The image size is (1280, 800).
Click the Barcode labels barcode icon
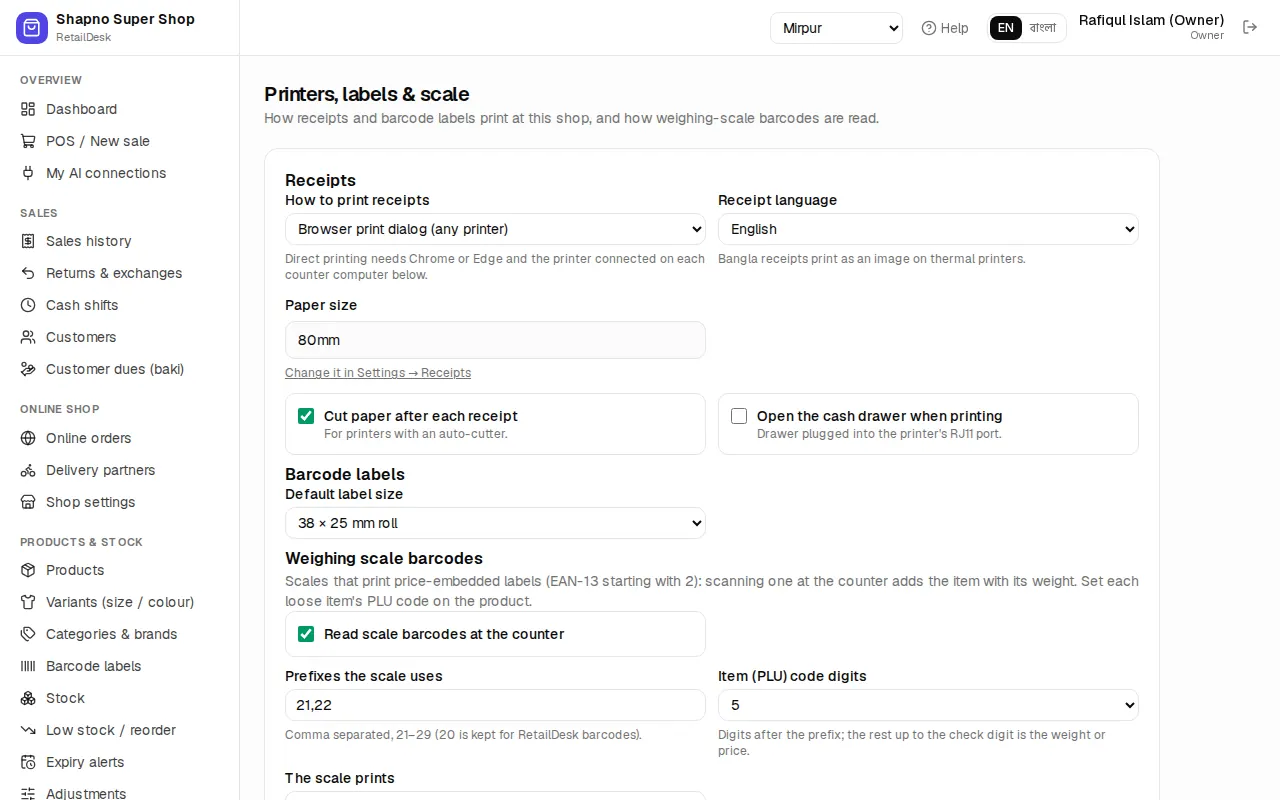[x=28, y=666]
